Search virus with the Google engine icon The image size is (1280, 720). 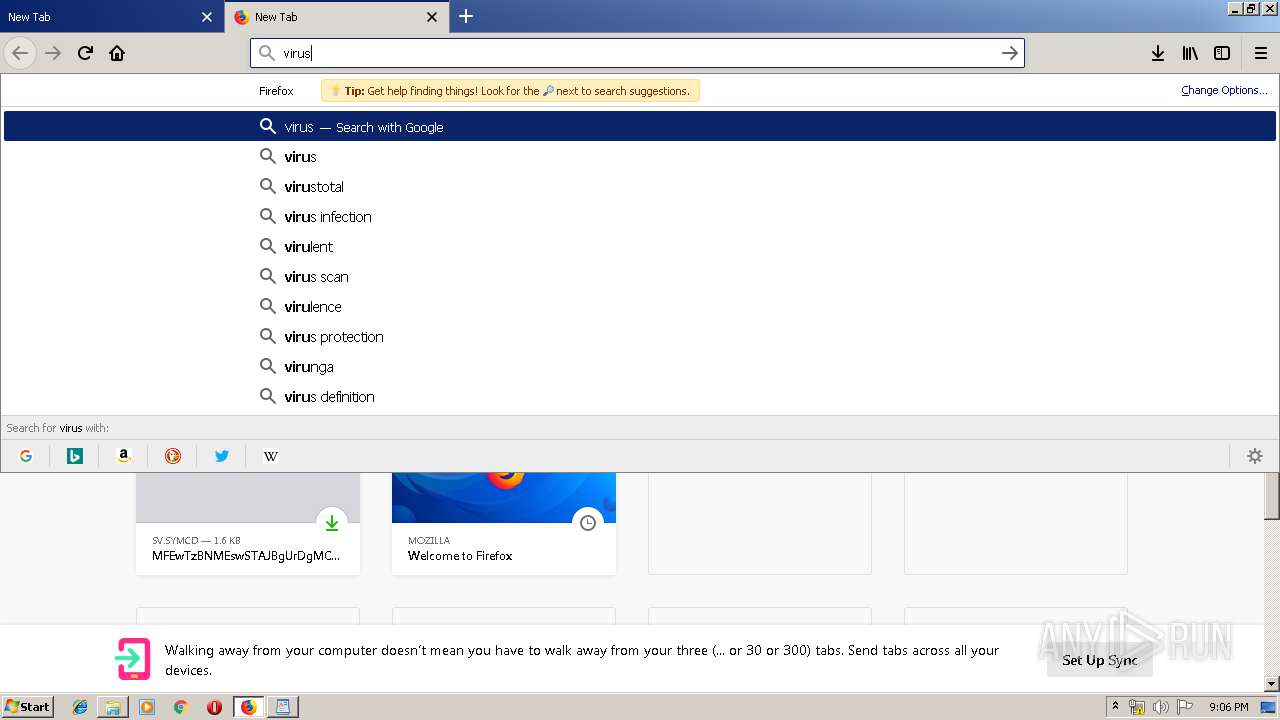pyautogui.click(x=26, y=456)
